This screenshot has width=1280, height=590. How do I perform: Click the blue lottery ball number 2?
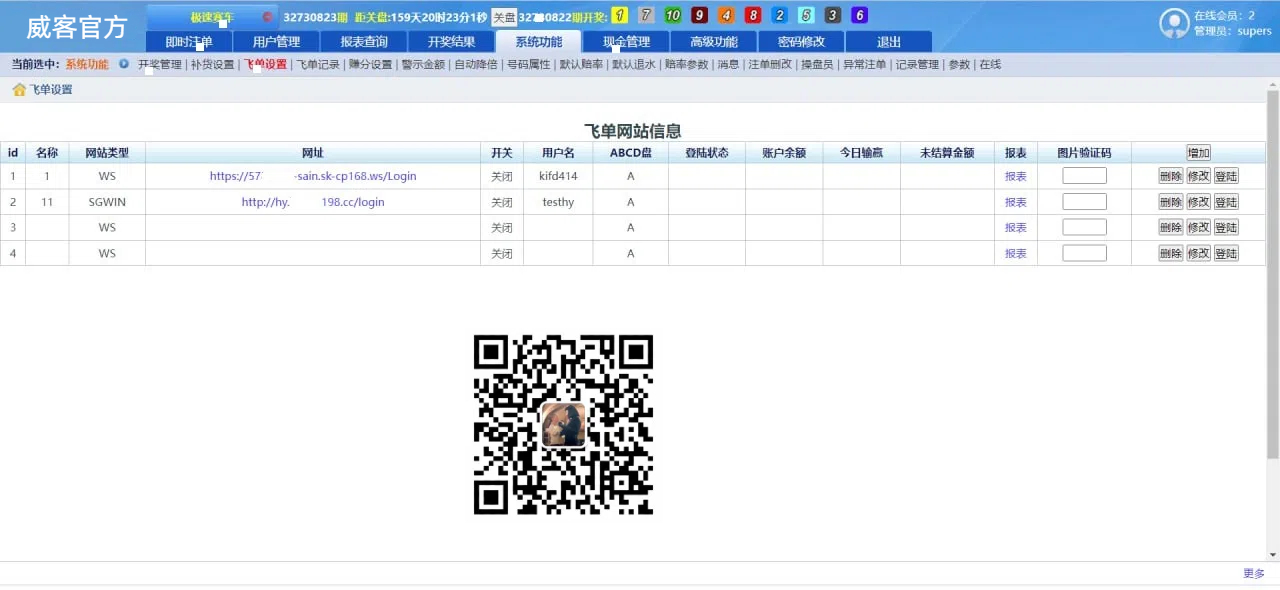780,16
